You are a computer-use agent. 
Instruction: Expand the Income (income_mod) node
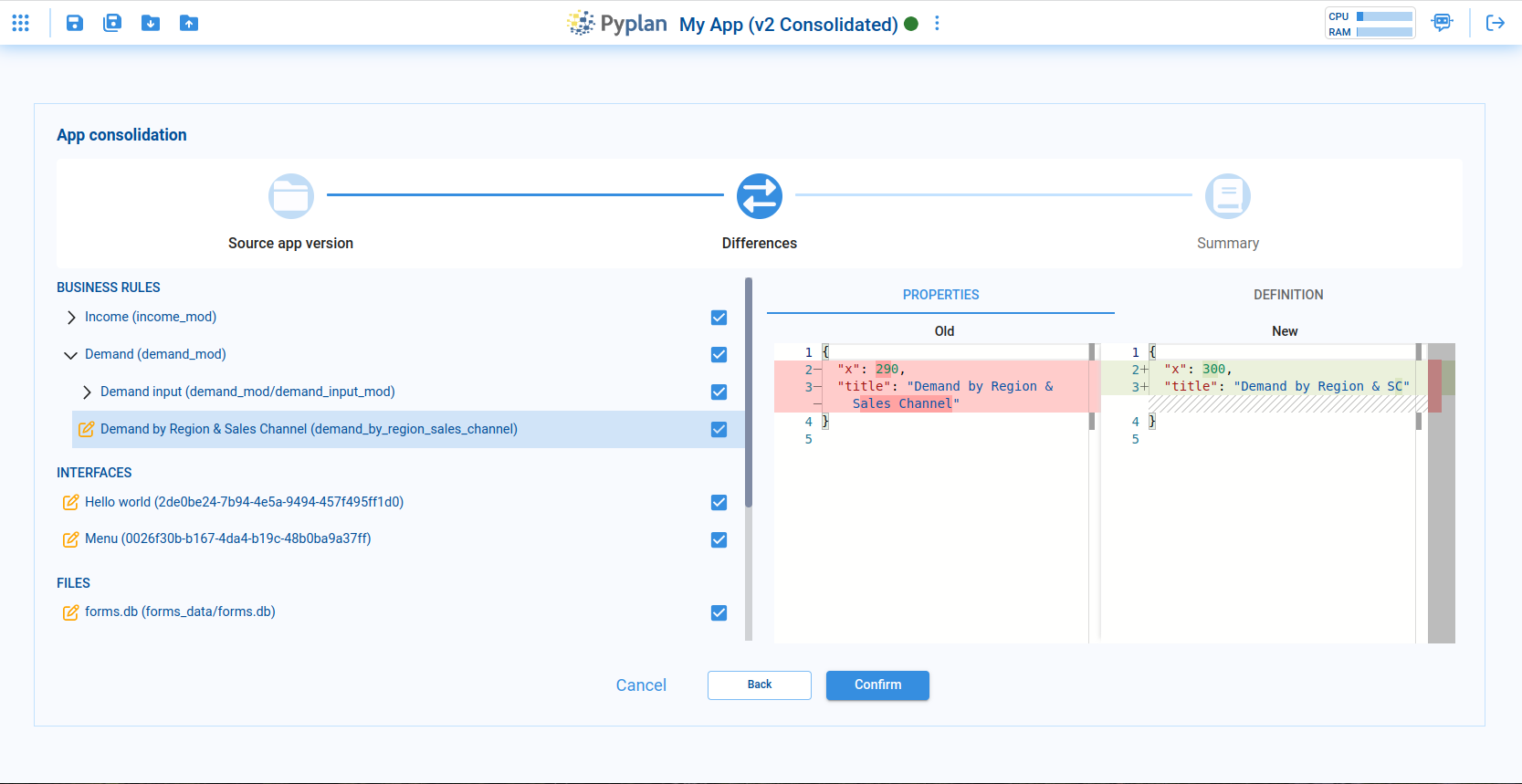pyautogui.click(x=71, y=318)
